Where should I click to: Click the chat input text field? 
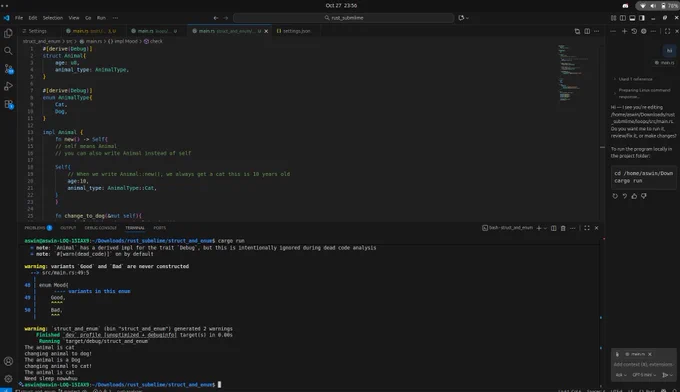click(x=644, y=365)
